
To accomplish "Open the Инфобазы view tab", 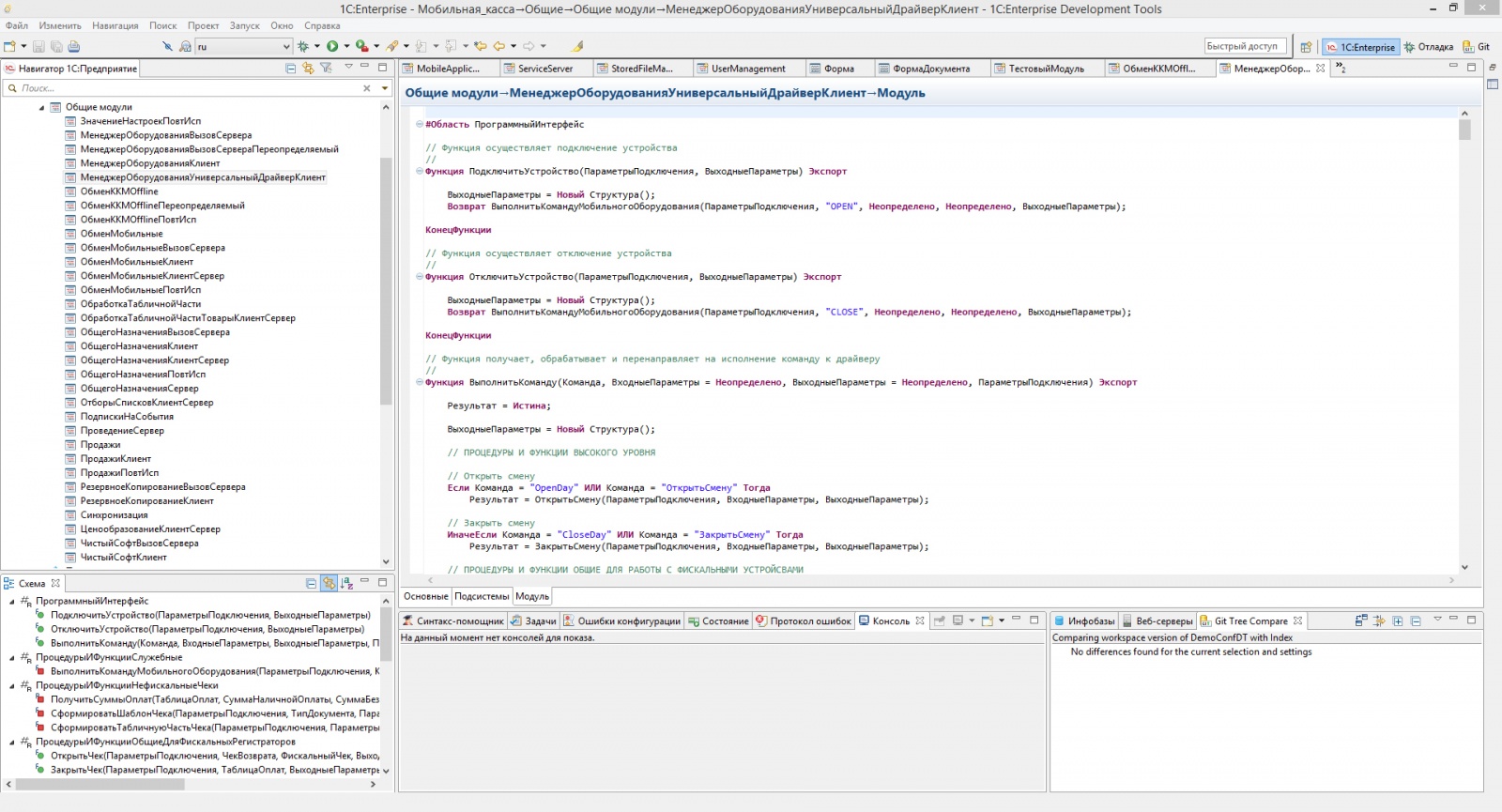I will pyautogui.click(x=1083, y=620).
